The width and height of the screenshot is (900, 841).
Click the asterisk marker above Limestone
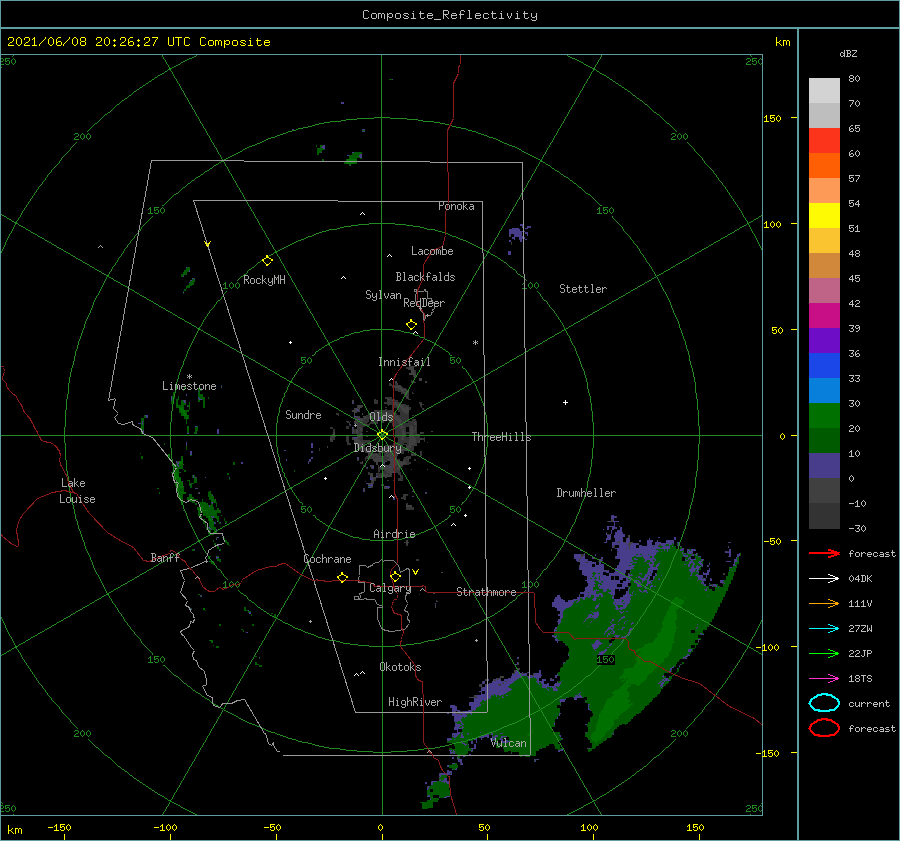(189, 377)
